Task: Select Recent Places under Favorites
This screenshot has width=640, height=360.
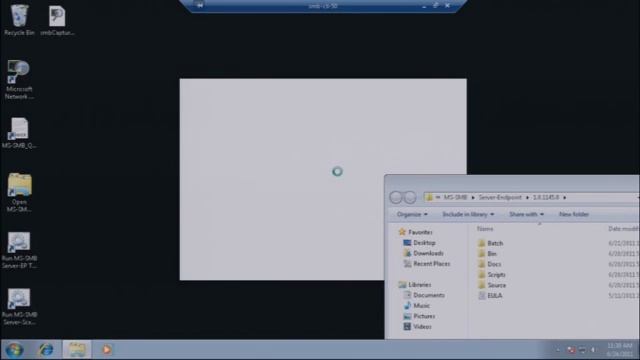Action: 427,264
